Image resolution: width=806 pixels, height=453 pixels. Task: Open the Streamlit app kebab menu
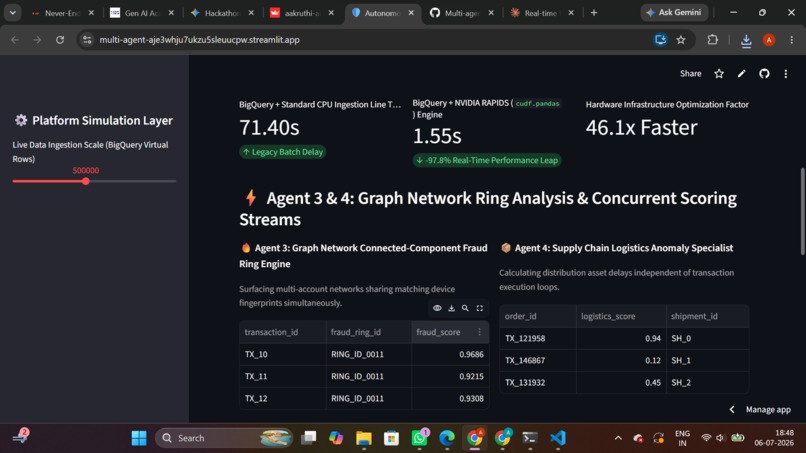(786, 74)
